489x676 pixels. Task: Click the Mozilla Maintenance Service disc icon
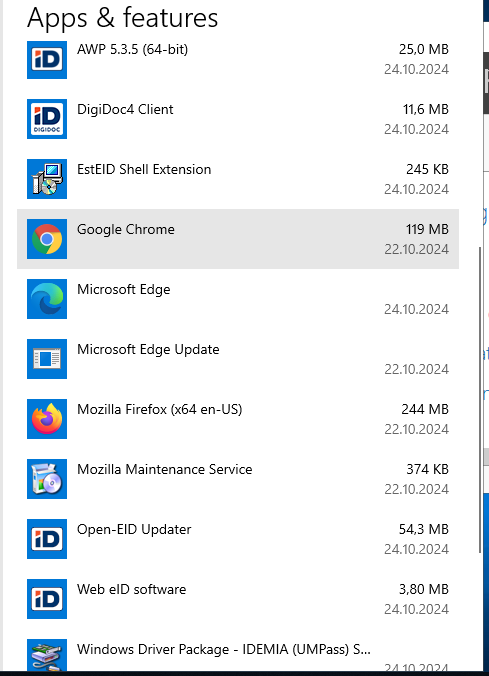[x=47, y=479]
